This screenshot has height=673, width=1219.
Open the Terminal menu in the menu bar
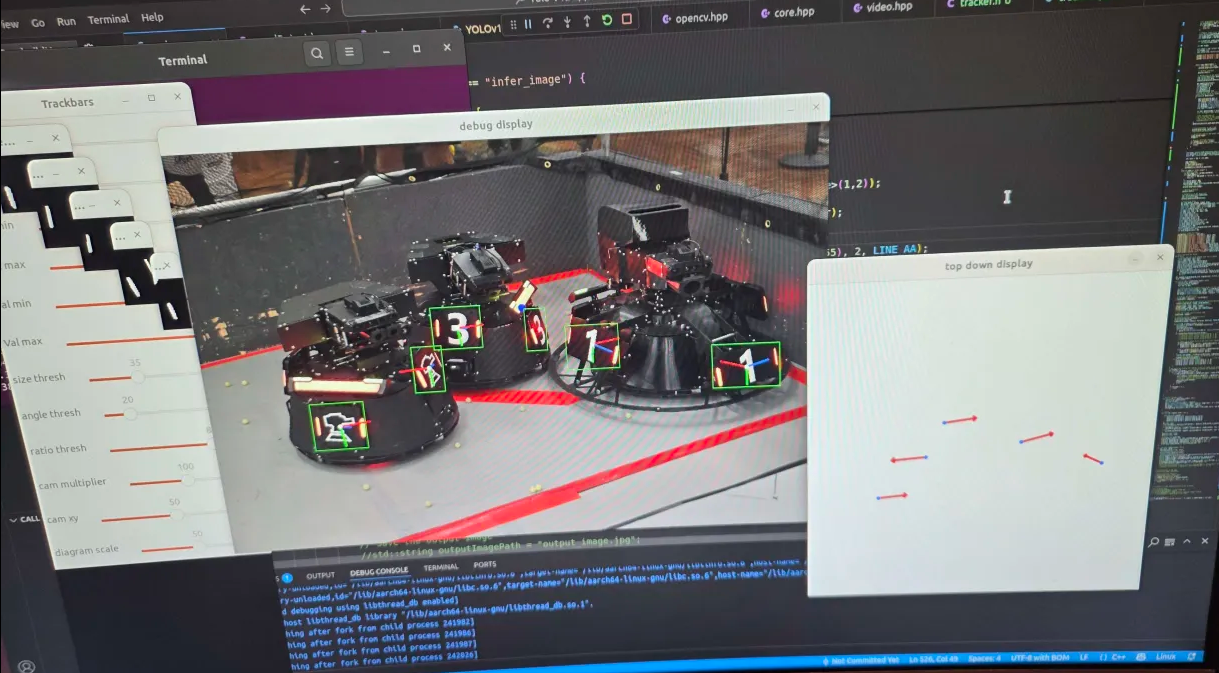tap(108, 19)
